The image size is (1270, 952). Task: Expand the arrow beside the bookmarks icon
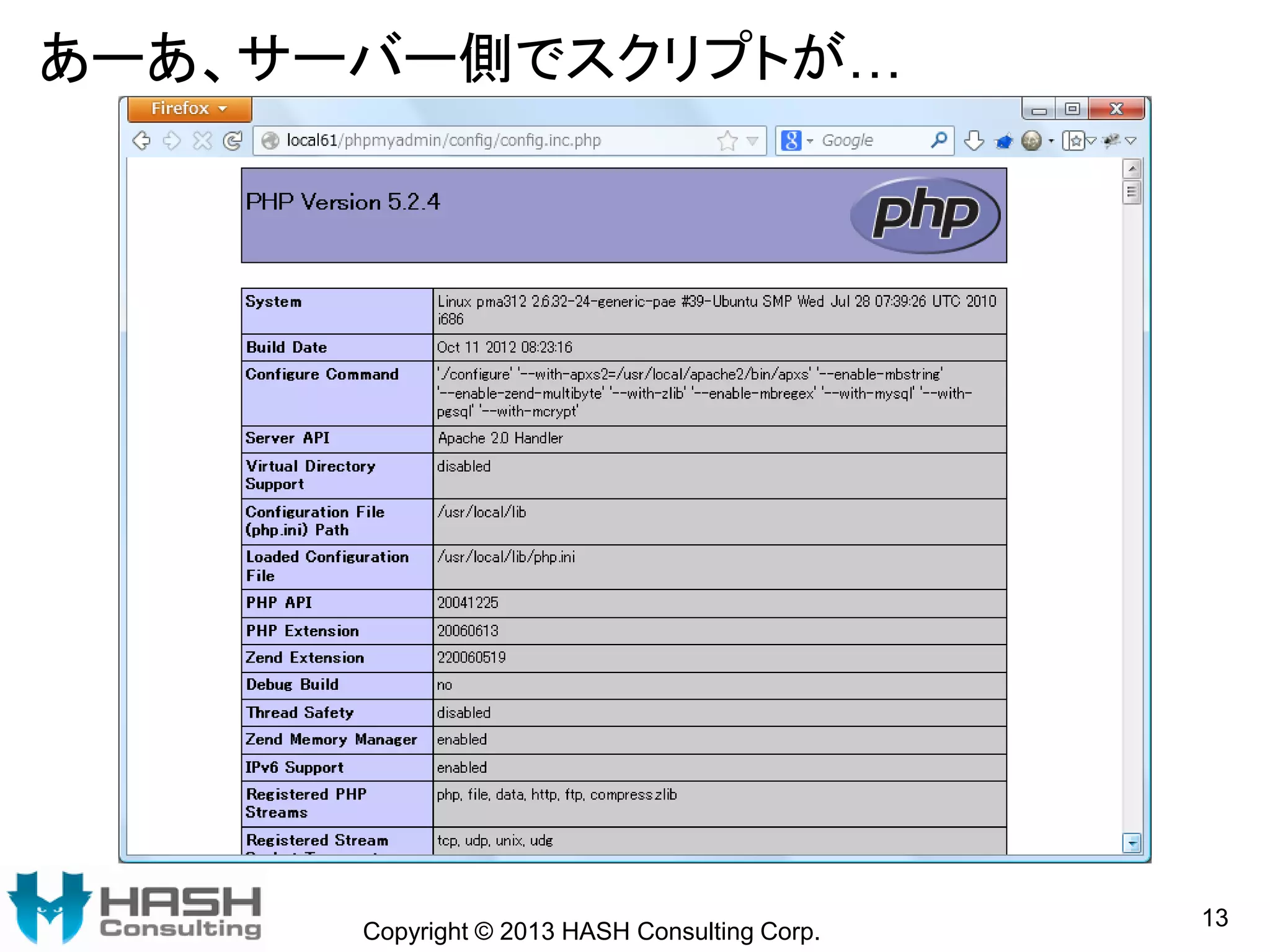click(x=1091, y=141)
